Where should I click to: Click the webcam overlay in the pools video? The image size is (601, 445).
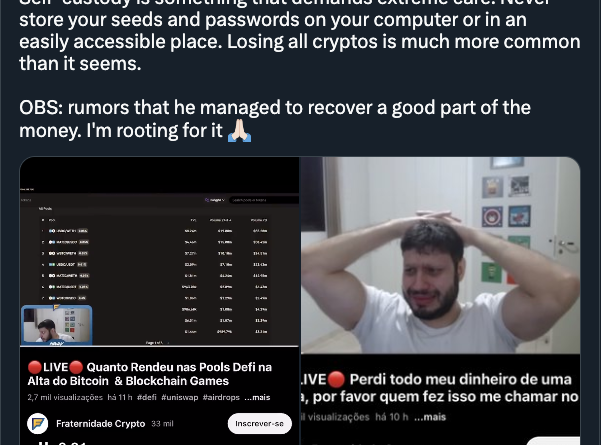point(57,325)
